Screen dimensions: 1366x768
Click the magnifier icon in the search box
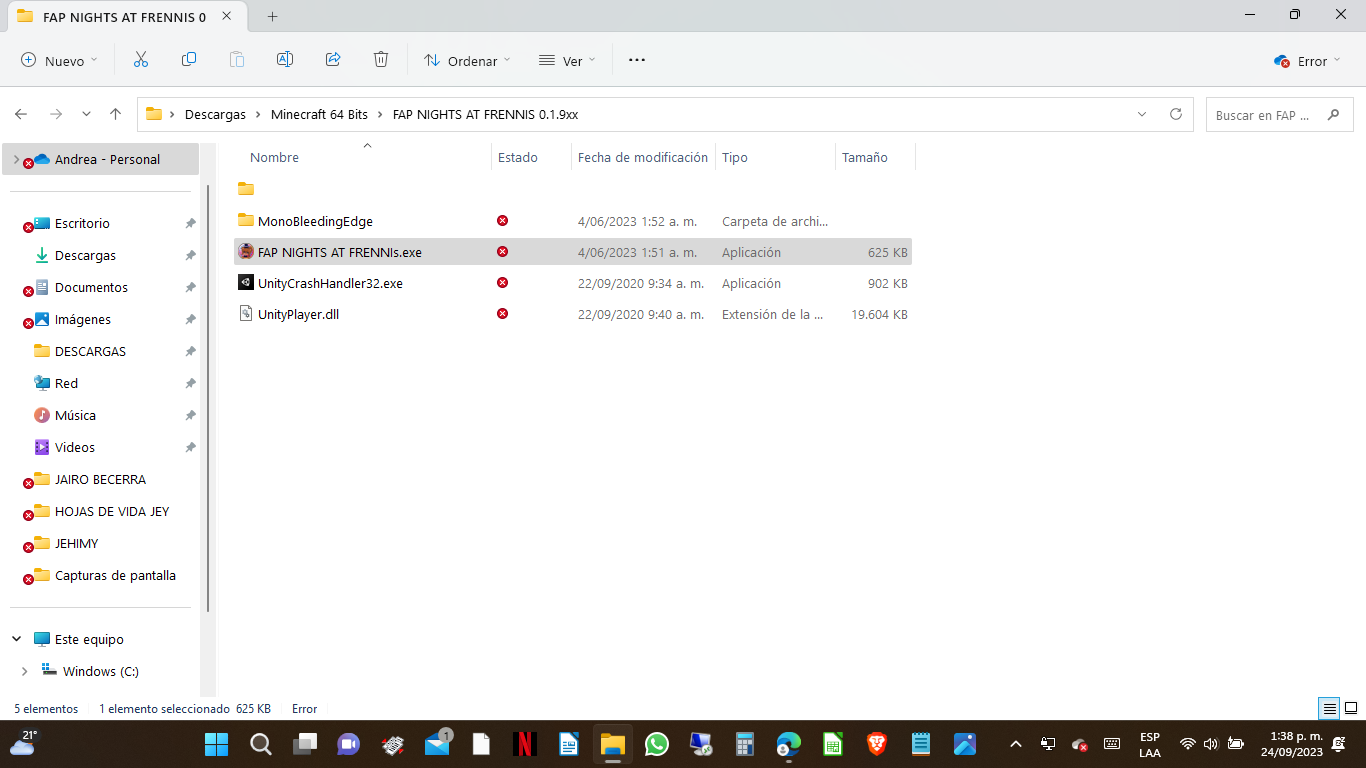(1333, 115)
